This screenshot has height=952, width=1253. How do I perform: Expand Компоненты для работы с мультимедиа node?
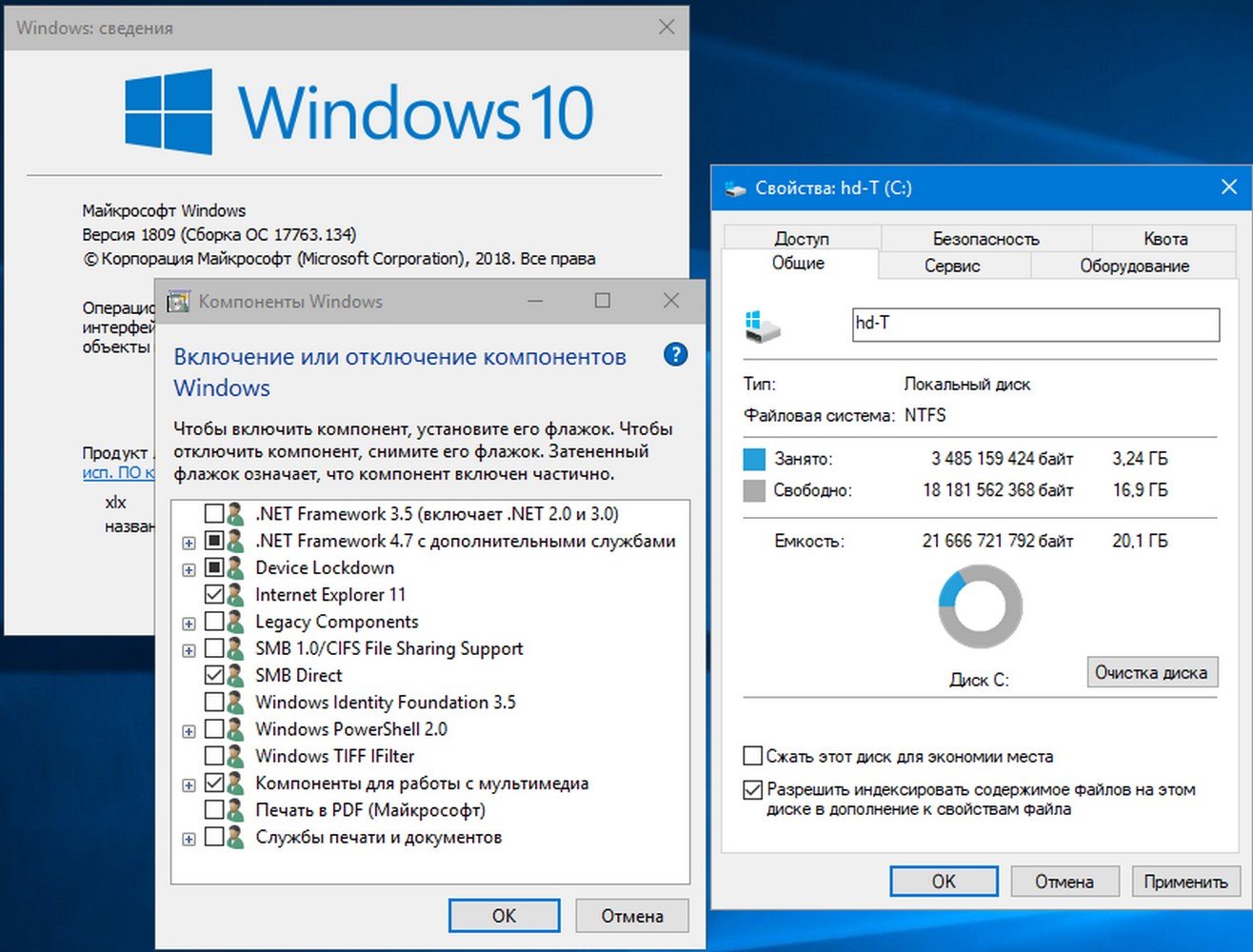click(x=189, y=785)
